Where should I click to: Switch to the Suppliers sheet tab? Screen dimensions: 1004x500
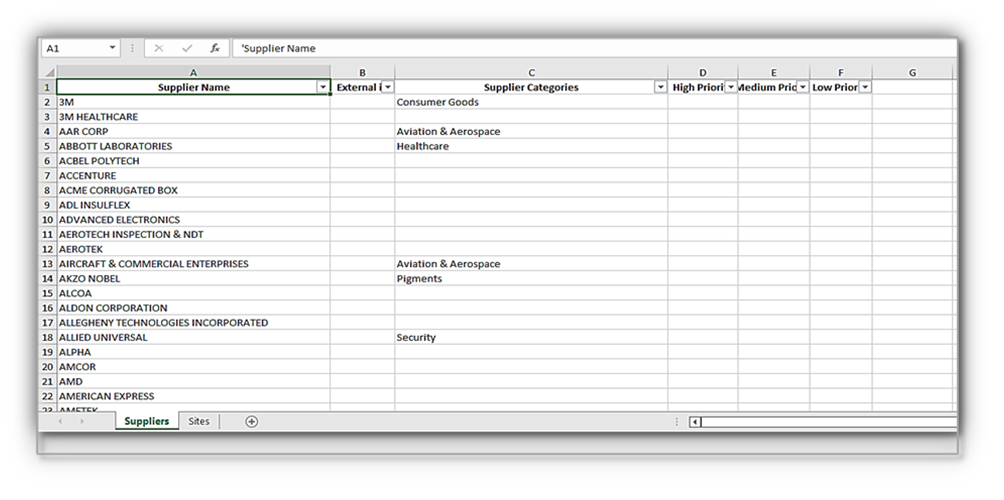pos(147,421)
